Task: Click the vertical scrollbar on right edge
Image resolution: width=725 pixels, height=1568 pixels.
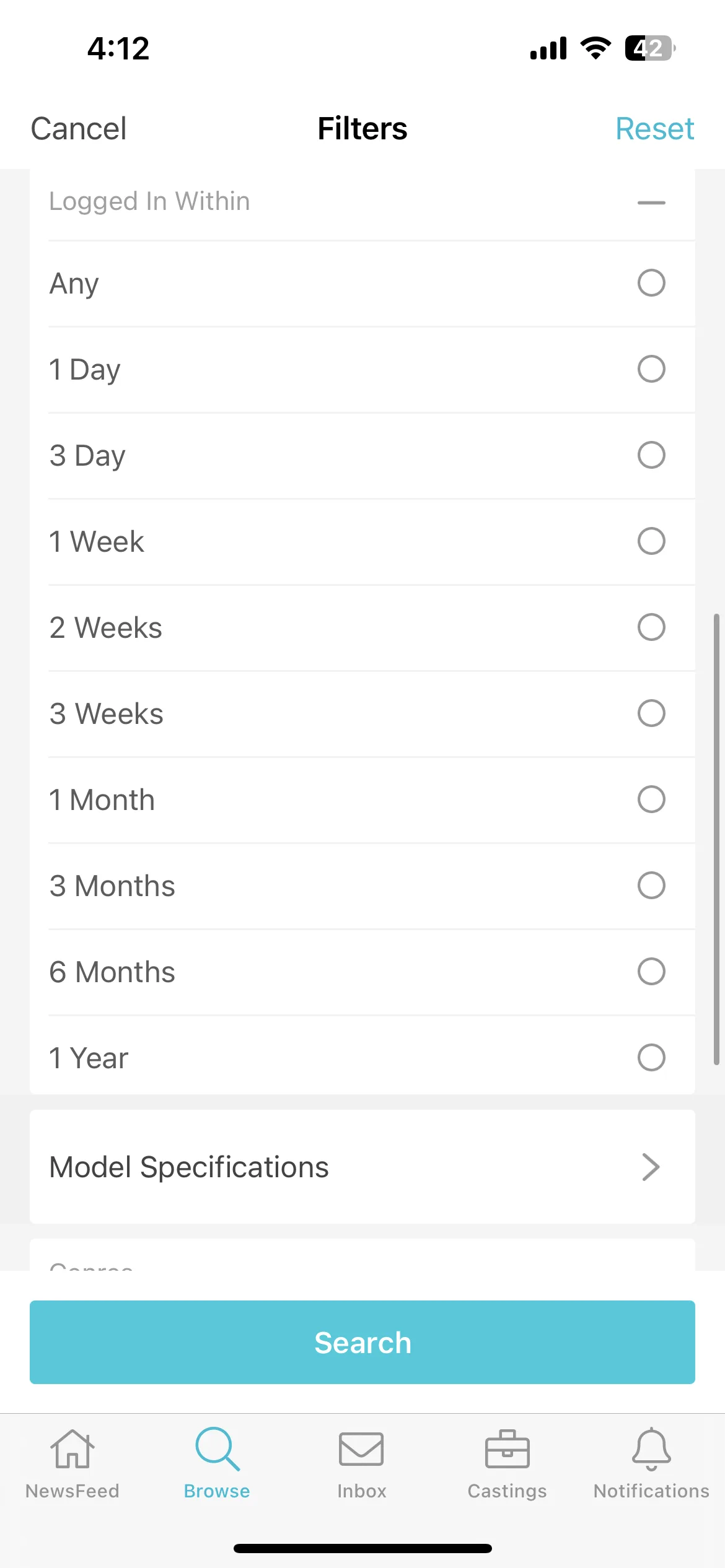Action: pyautogui.click(x=716, y=839)
